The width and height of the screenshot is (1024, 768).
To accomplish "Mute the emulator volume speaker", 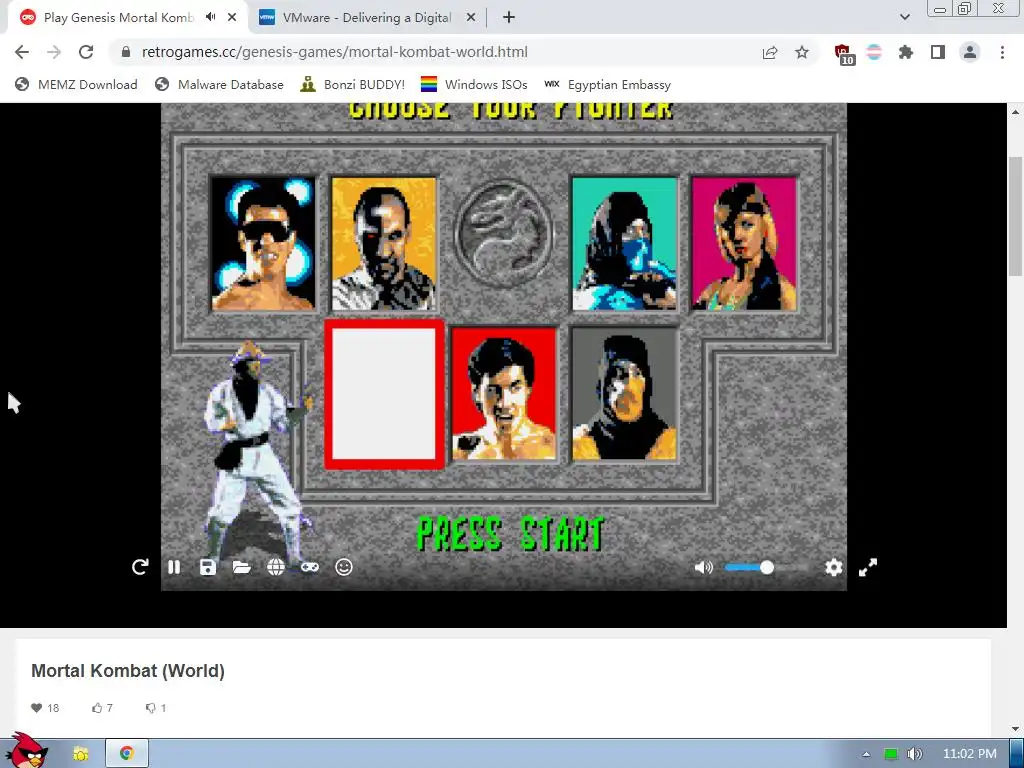I will [703, 568].
